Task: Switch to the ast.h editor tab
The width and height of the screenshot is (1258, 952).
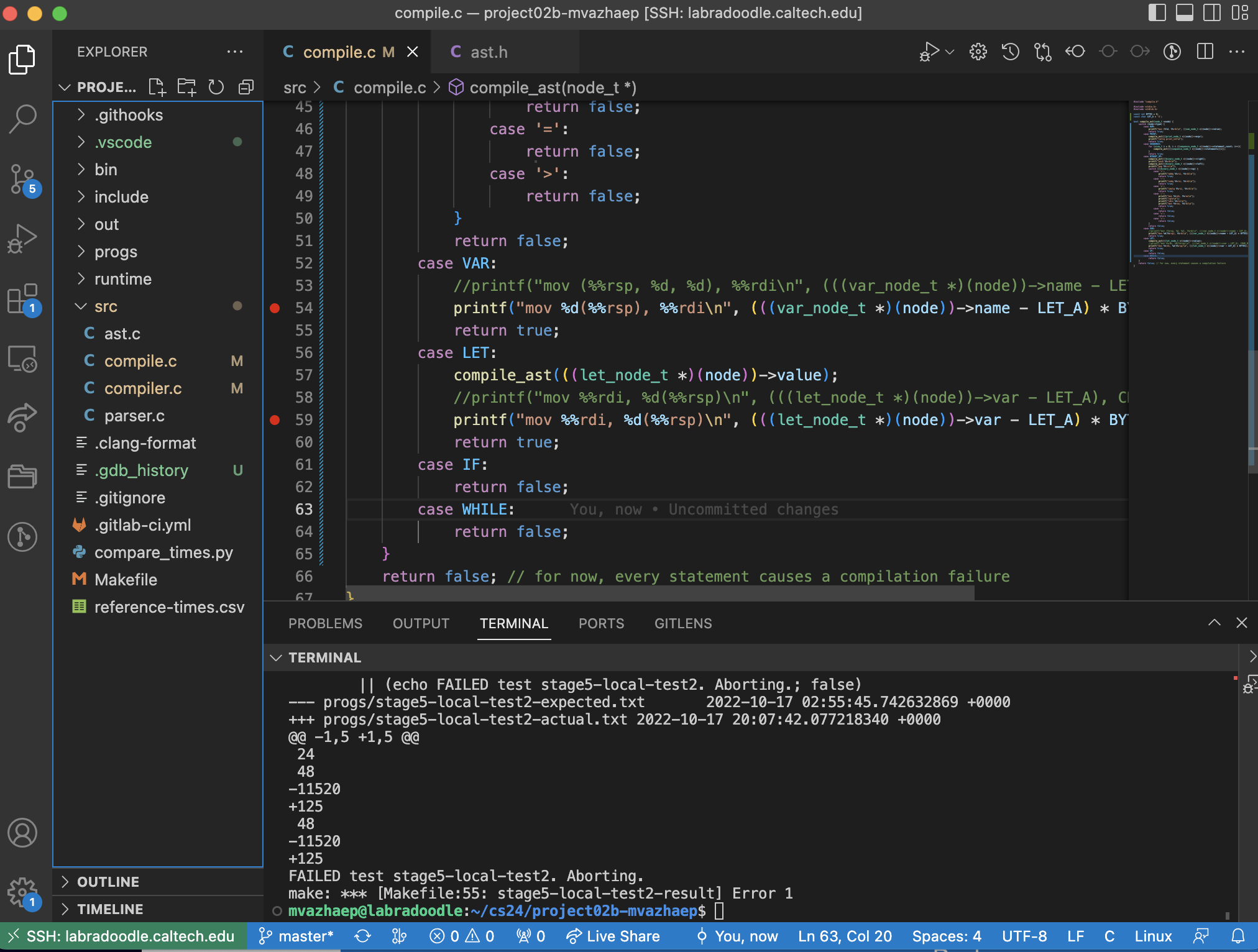Action: pos(489,52)
